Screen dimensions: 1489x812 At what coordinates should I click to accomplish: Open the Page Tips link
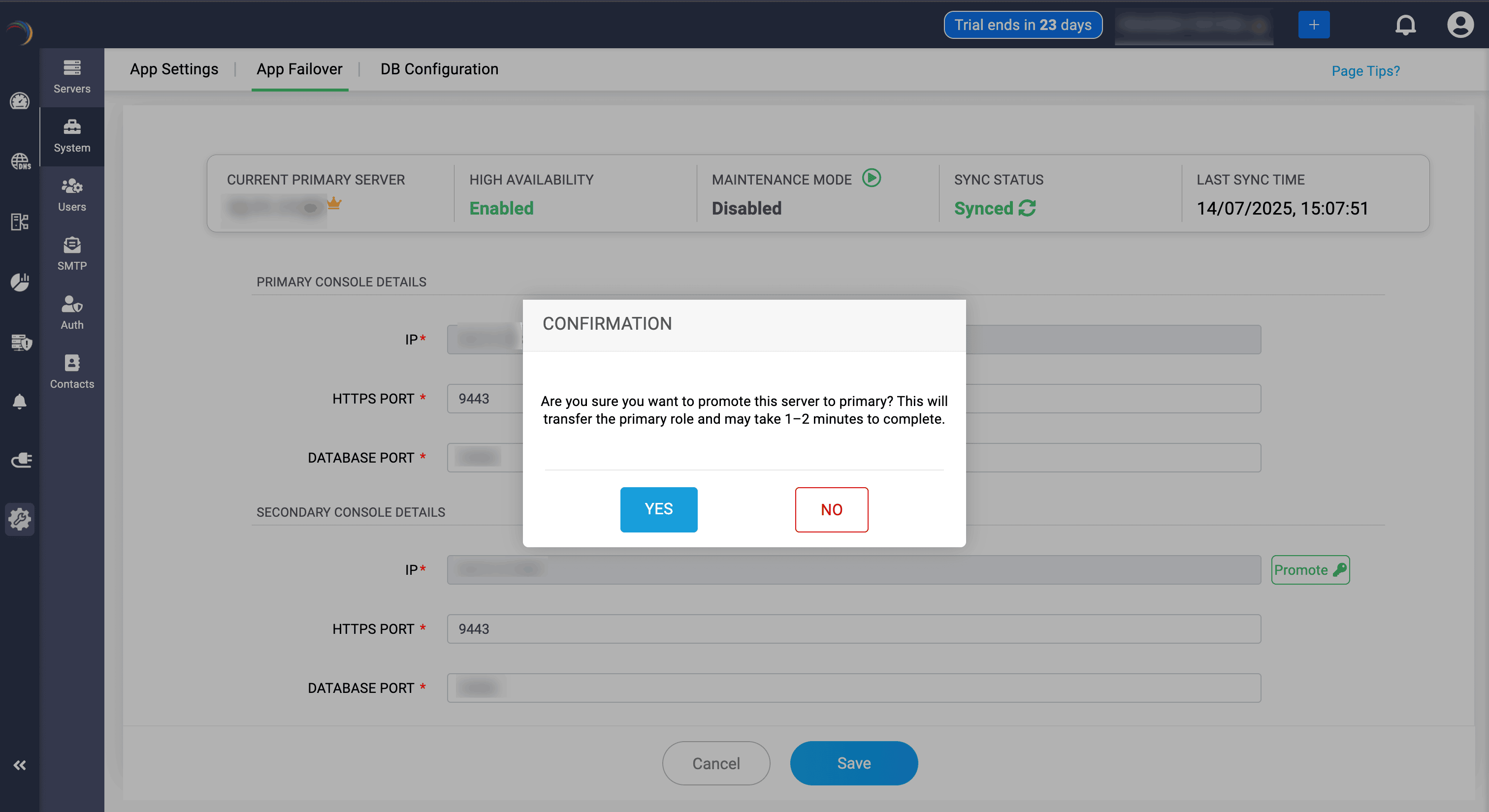[1365, 71]
